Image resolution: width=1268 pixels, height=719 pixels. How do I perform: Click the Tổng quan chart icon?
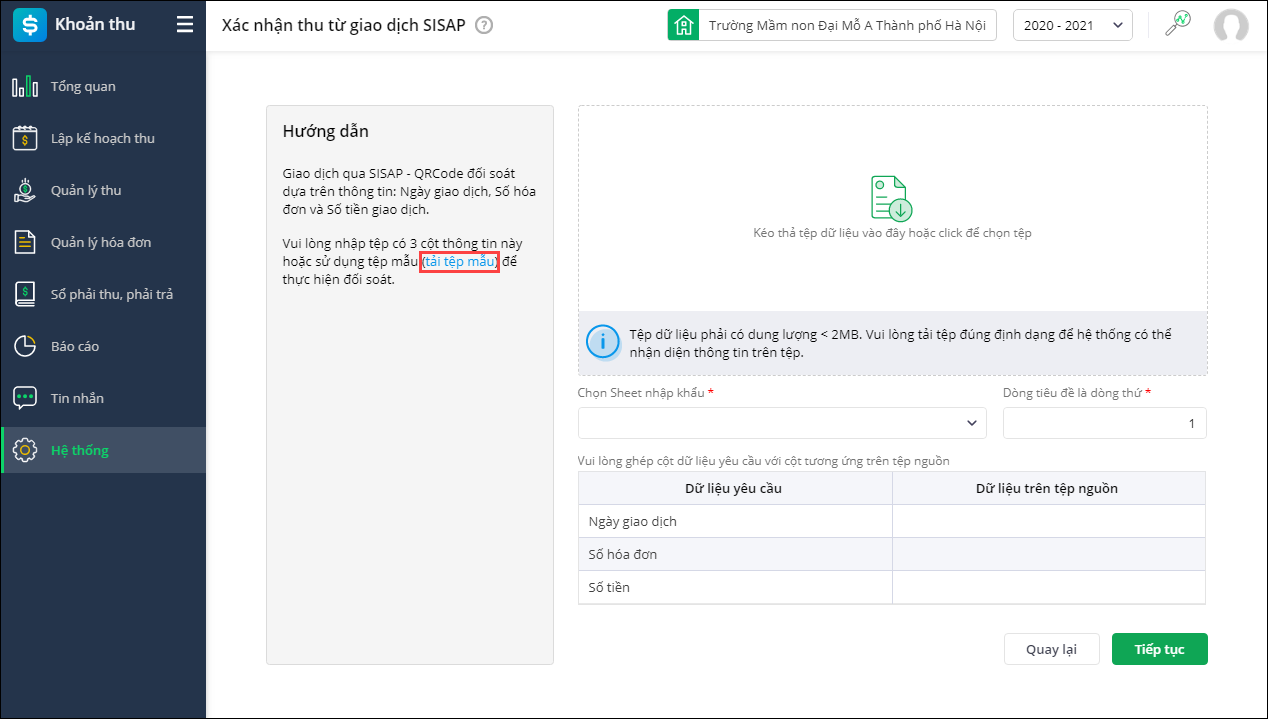(x=25, y=86)
